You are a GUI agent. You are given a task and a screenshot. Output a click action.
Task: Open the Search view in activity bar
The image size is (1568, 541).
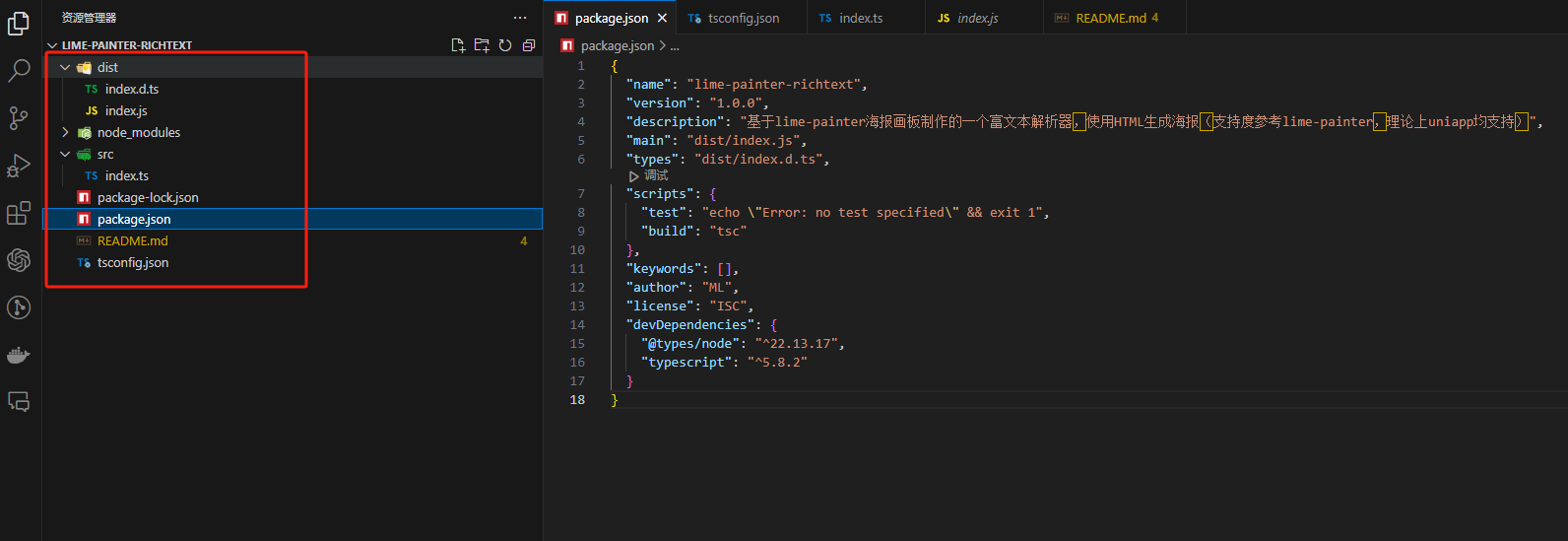[x=19, y=70]
